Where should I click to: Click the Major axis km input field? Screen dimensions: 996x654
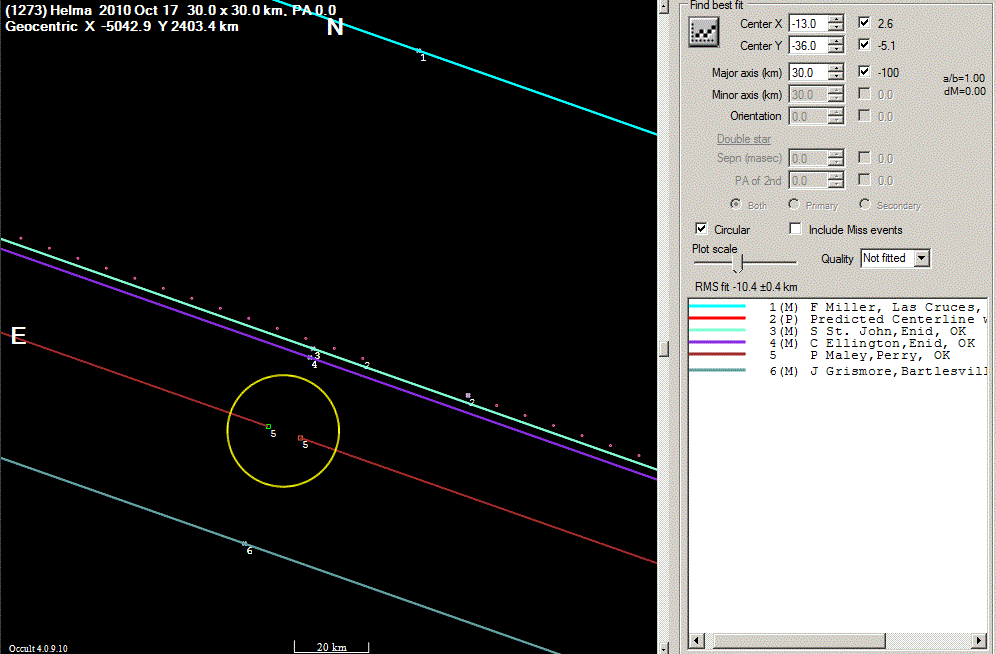coord(807,72)
